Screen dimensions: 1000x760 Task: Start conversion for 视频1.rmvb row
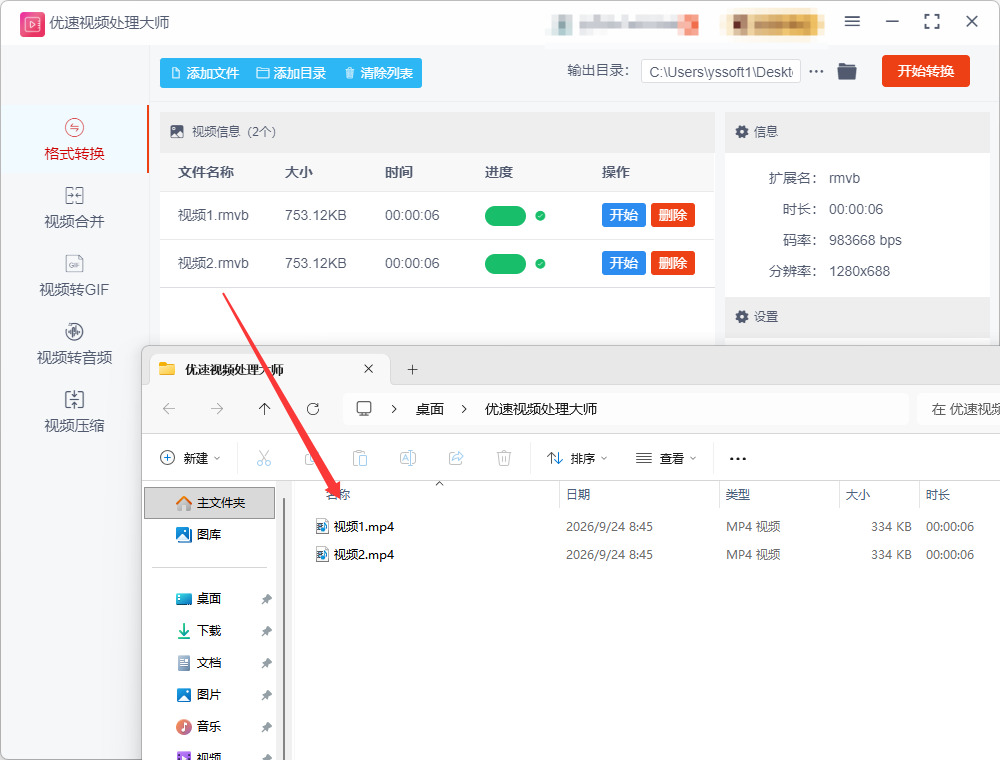click(624, 215)
